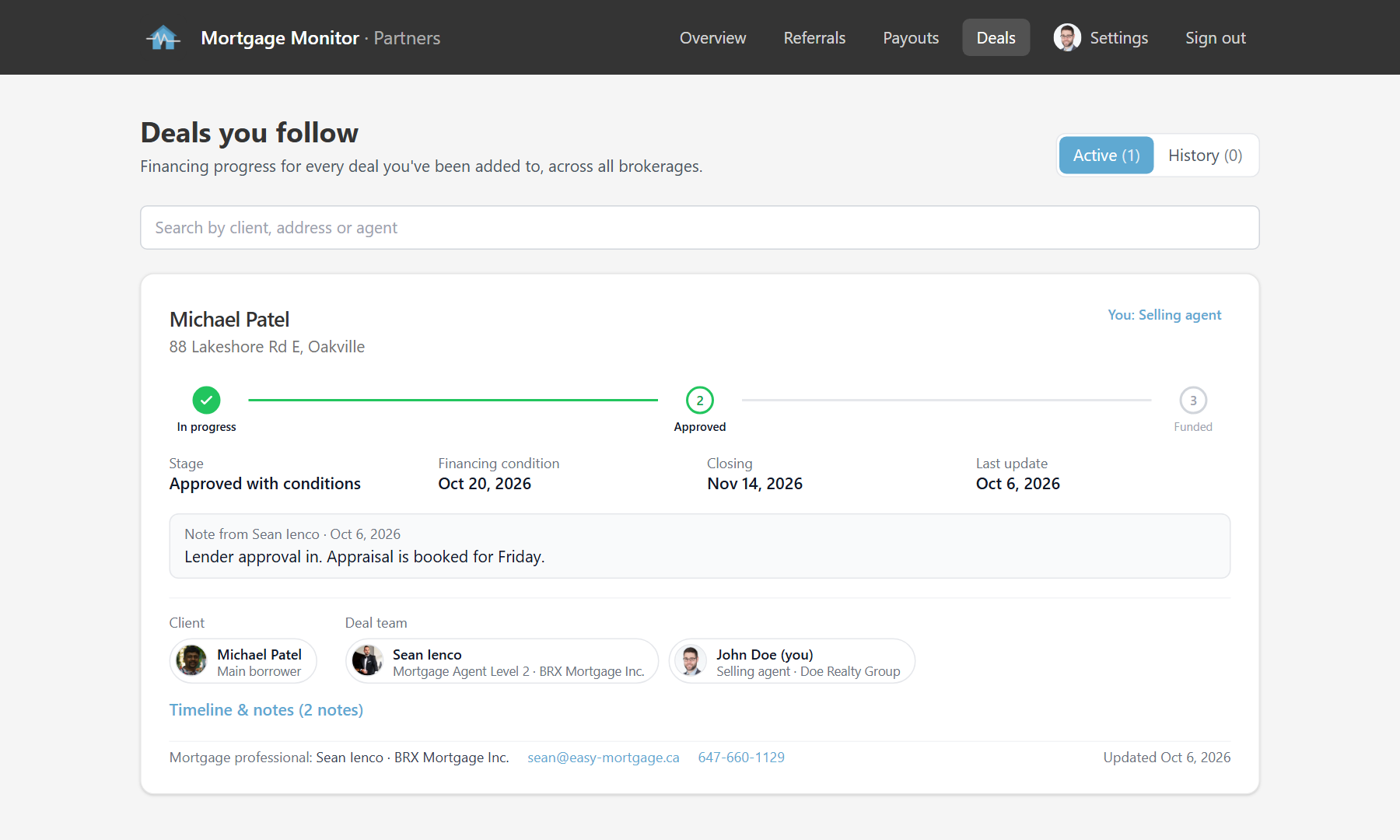
Task: Click the Partners label in header
Action: (x=407, y=38)
